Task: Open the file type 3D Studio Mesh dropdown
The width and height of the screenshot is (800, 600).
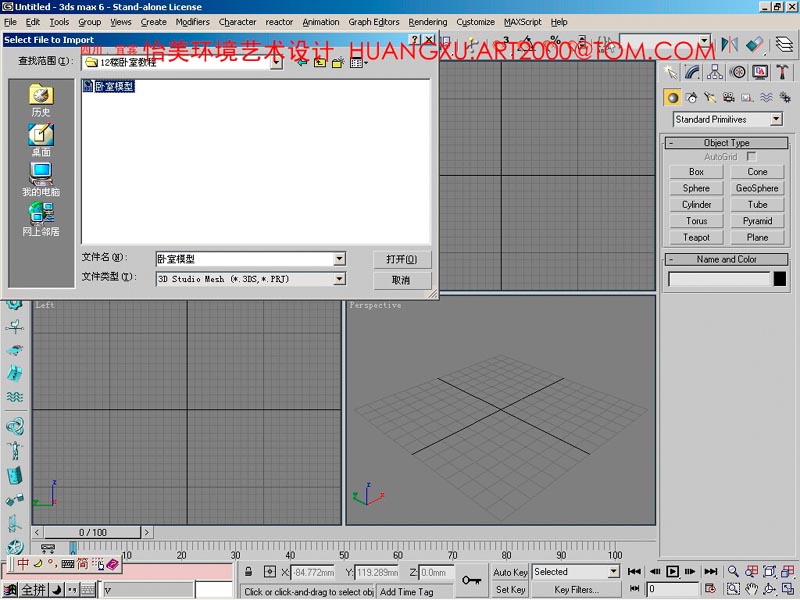Action: pyautogui.click(x=339, y=279)
